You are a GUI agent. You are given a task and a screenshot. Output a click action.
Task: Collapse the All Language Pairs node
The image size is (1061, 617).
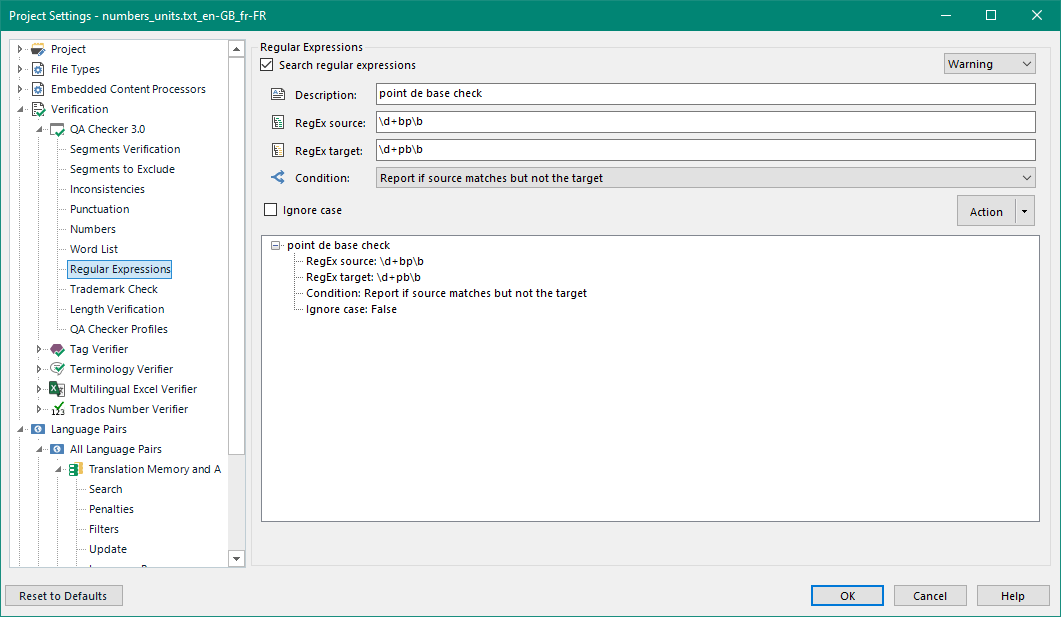pos(39,449)
